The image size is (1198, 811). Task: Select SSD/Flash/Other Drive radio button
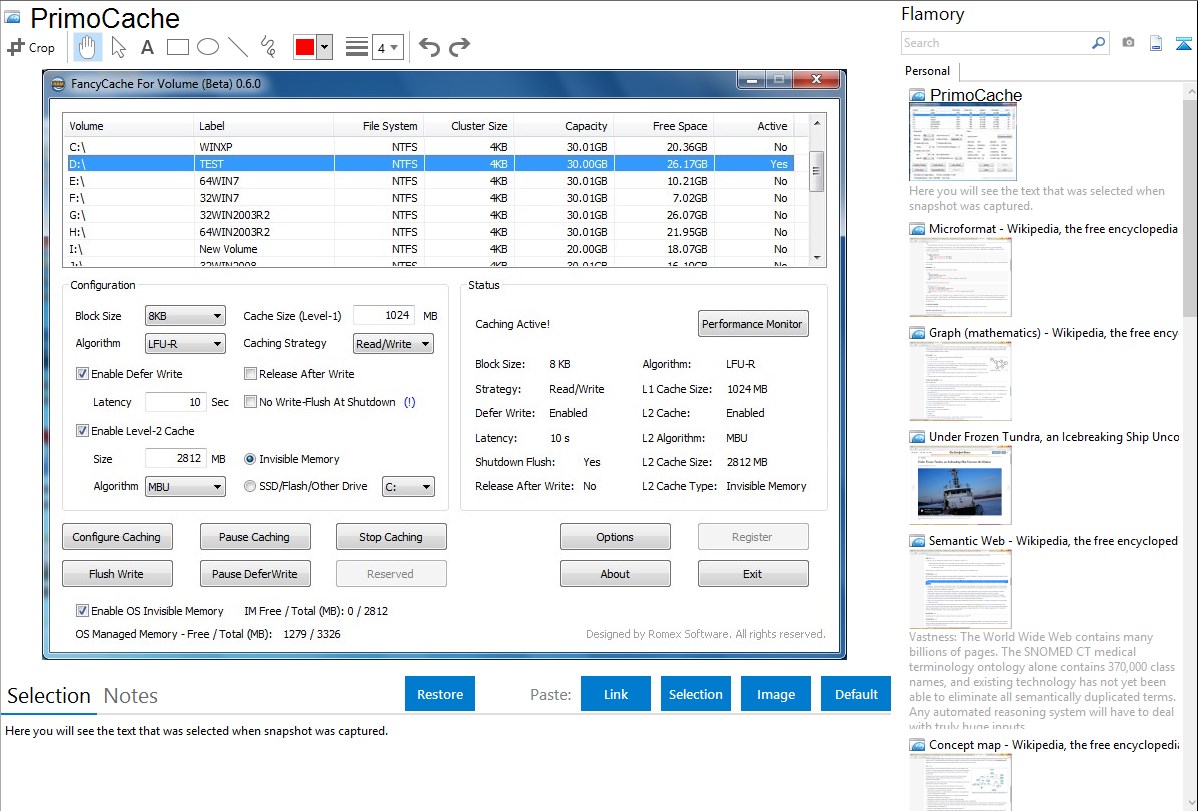(x=250, y=486)
